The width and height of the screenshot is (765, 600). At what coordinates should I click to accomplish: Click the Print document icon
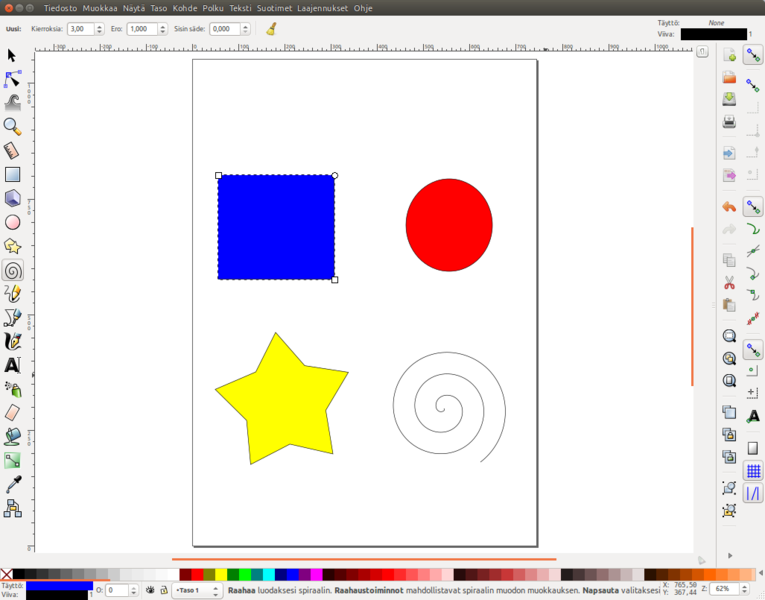729,121
